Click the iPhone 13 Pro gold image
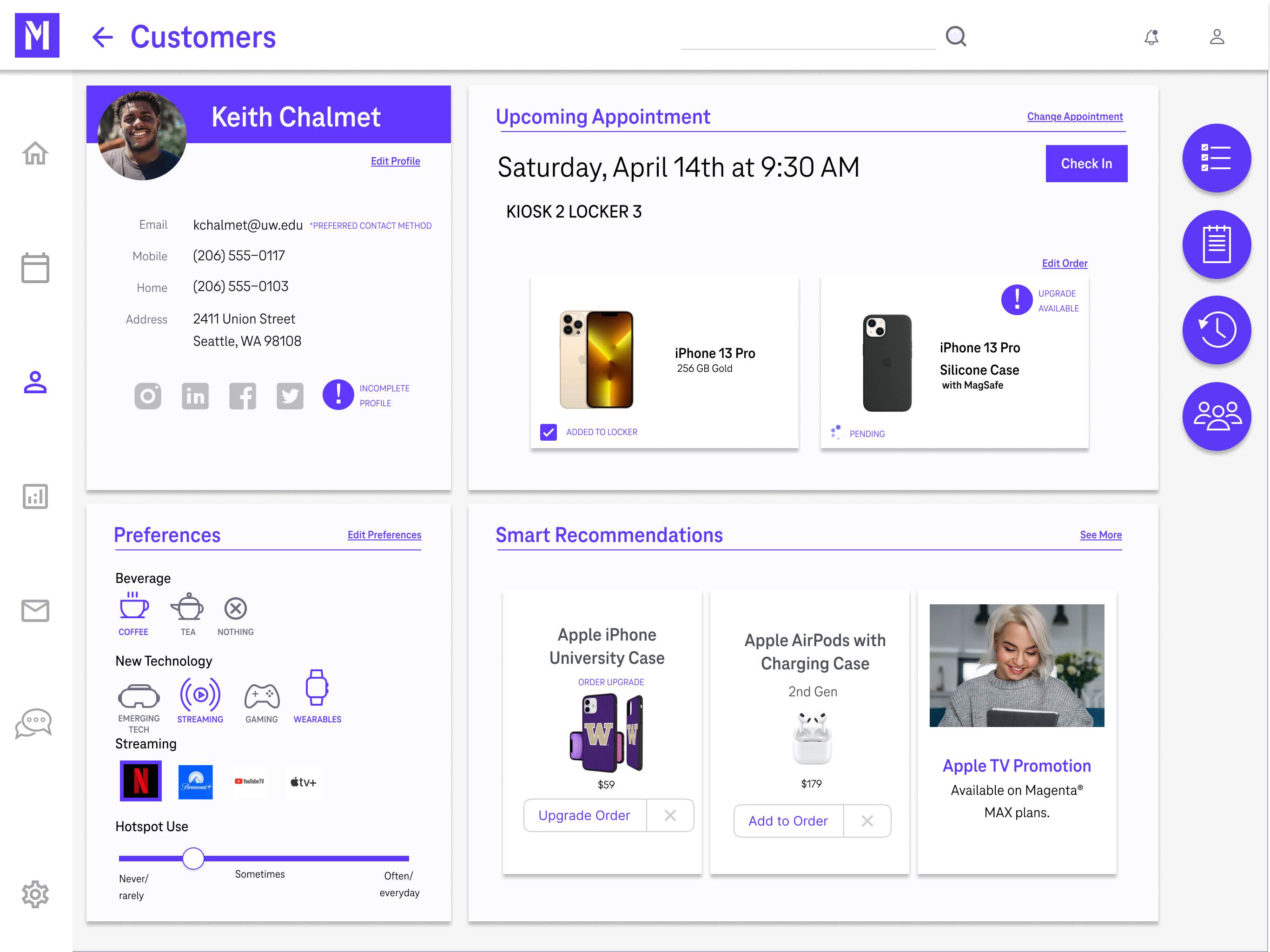This screenshot has width=1270, height=952. [x=596, y=359]
